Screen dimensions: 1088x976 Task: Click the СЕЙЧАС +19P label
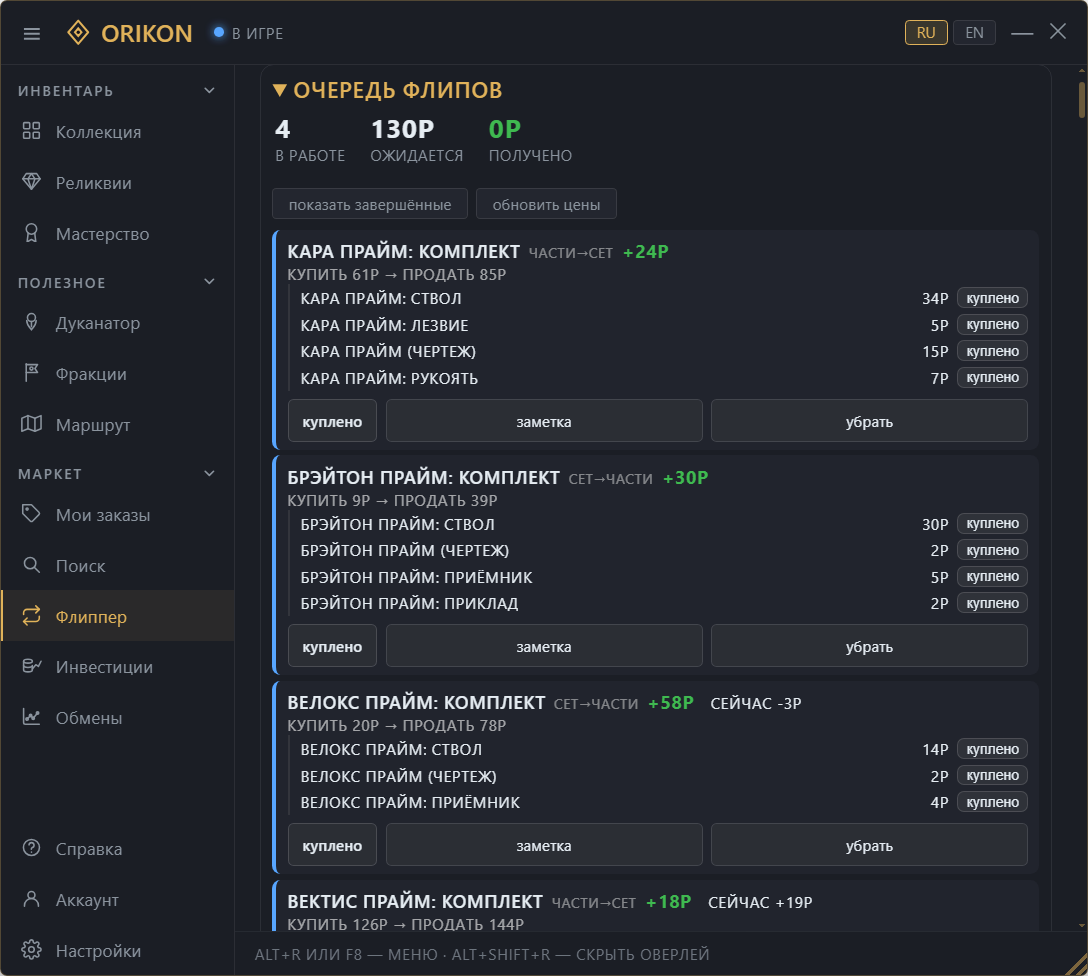coord(760,902)
